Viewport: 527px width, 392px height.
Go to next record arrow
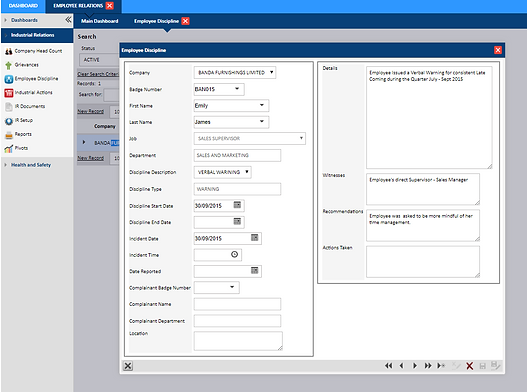[415, 366]
